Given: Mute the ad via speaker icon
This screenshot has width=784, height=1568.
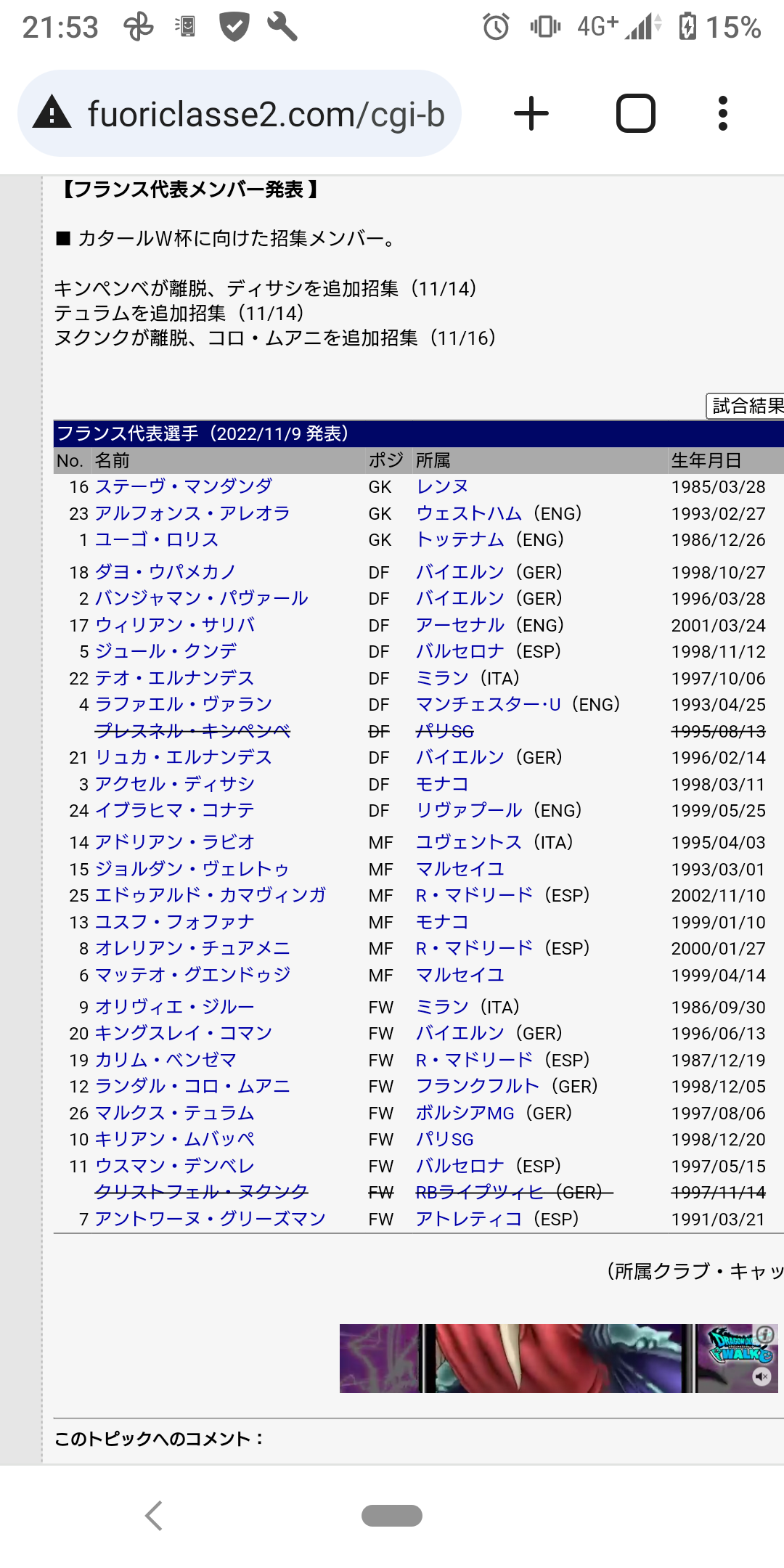Looking at the screenshot, I should pyautogui.click(x=761, y=1376).
